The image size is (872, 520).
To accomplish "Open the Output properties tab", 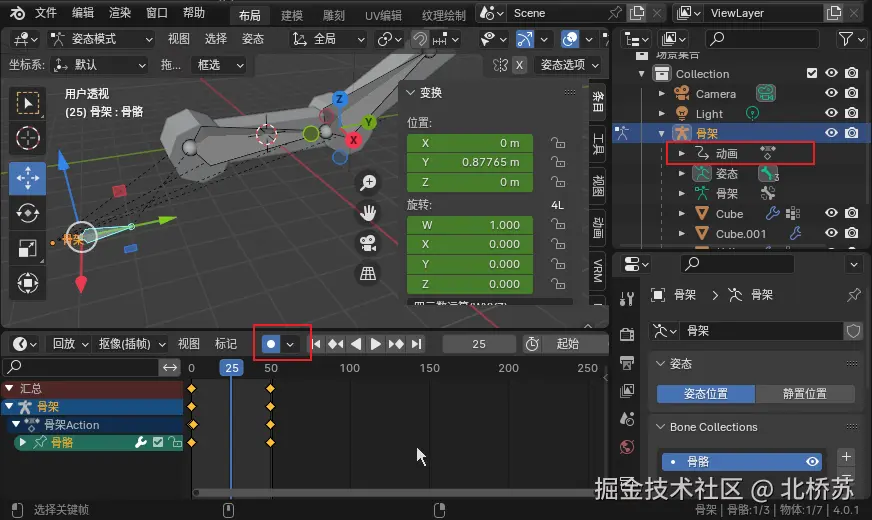I will (627, 363).
